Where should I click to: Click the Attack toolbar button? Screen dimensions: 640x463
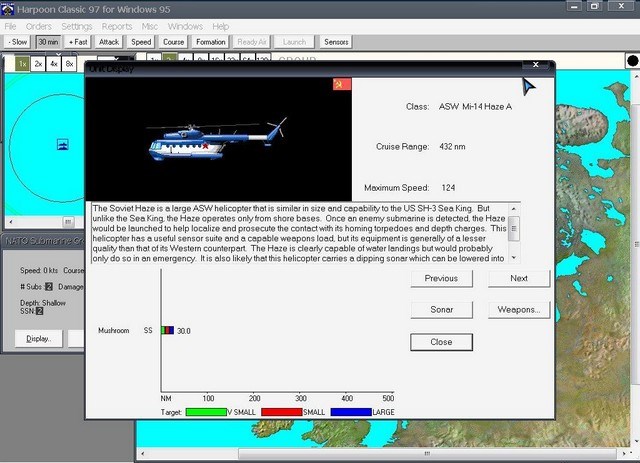click(109, 42)
